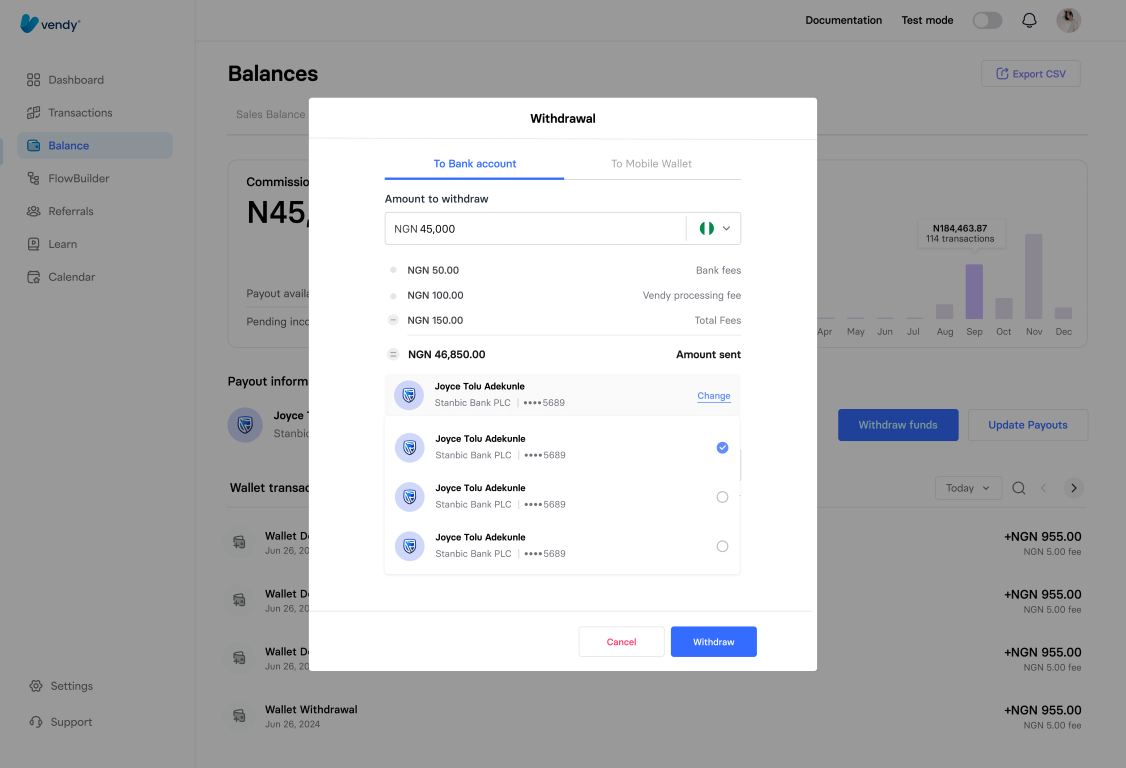Click Change link for the selected bank

pyautogui.click(x=714, y=396)
